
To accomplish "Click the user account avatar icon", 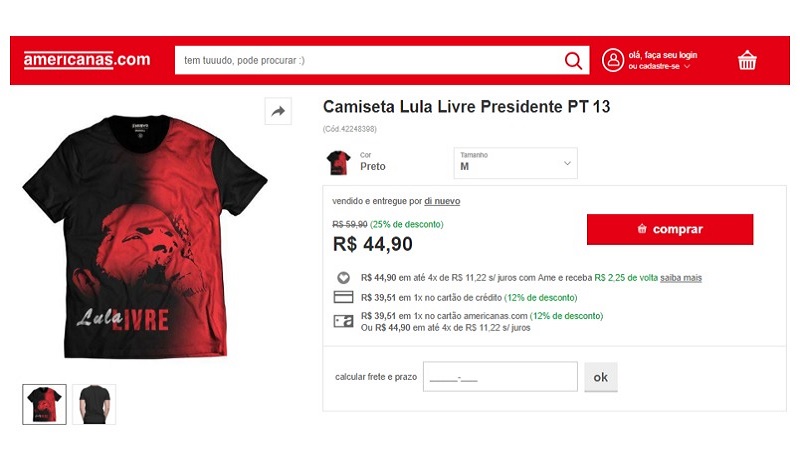I will tap(613, 60).
